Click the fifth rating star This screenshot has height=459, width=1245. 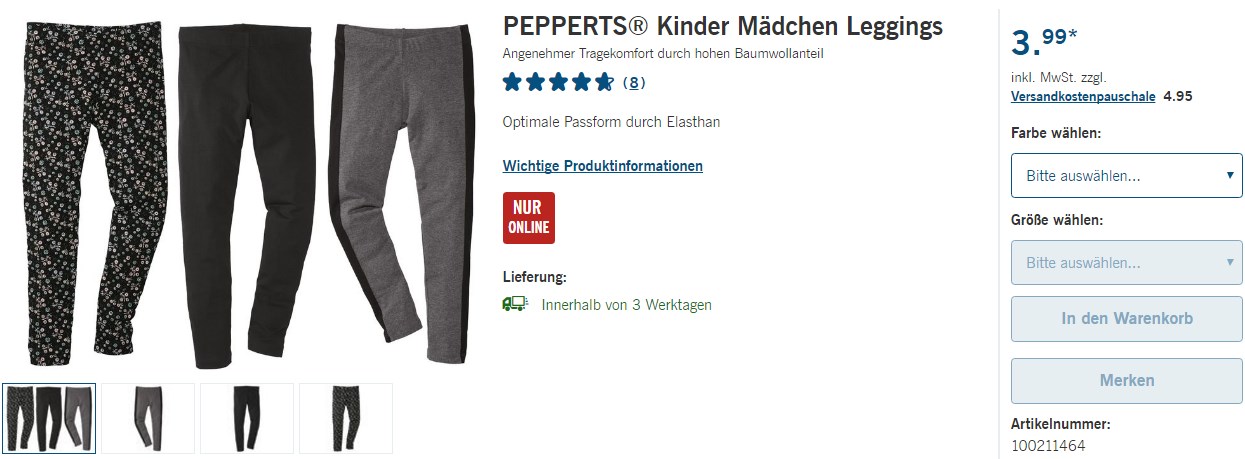point(604,82)
